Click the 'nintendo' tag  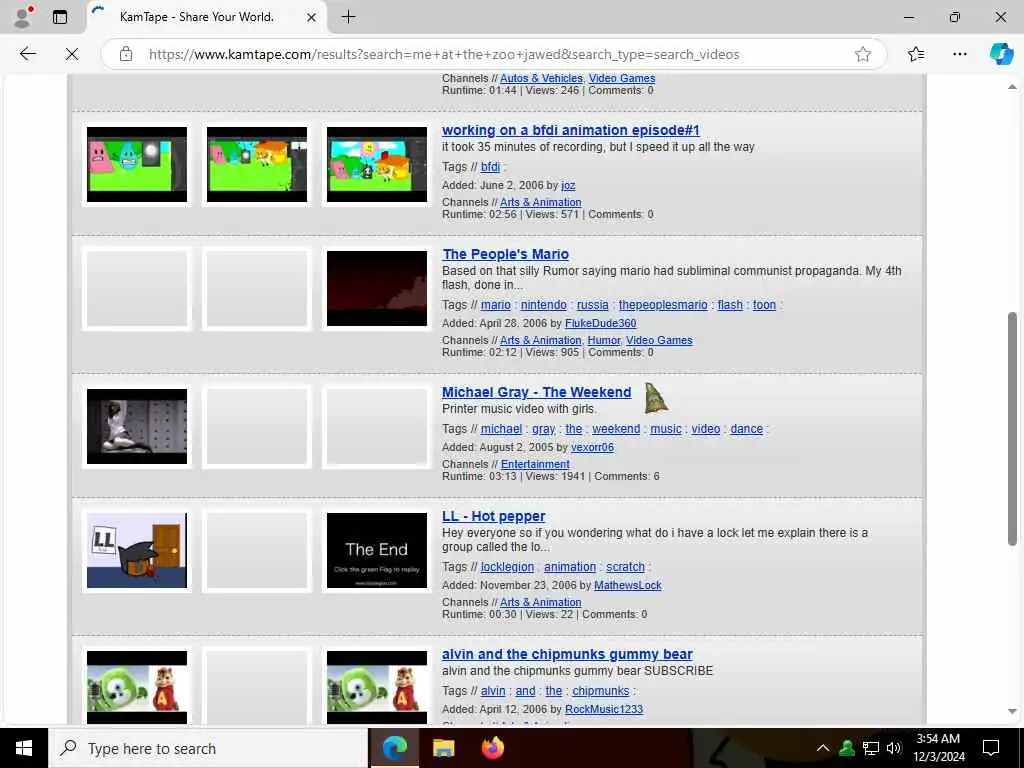point(543,305)
